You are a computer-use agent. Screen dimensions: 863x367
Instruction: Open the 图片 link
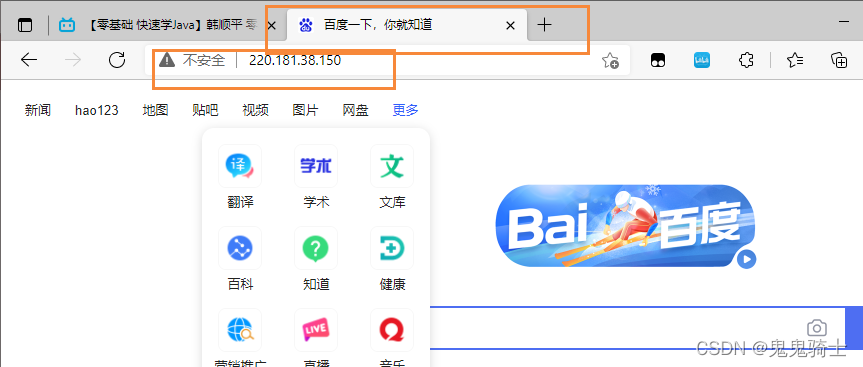coord(305,110)
